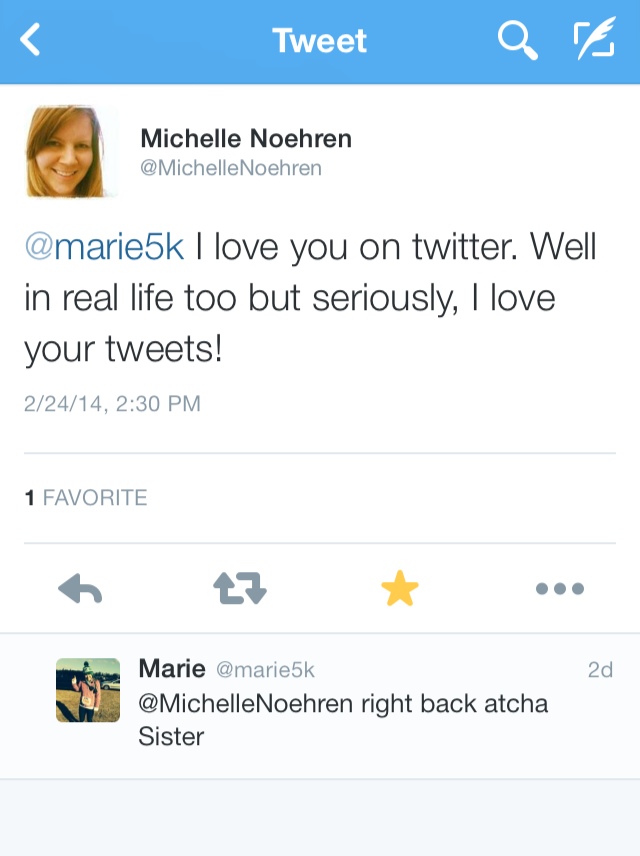The width and height of the screenshot is (640, 856).
Task: Open the @MichelleNoehren handle
Action: (231, 168)
